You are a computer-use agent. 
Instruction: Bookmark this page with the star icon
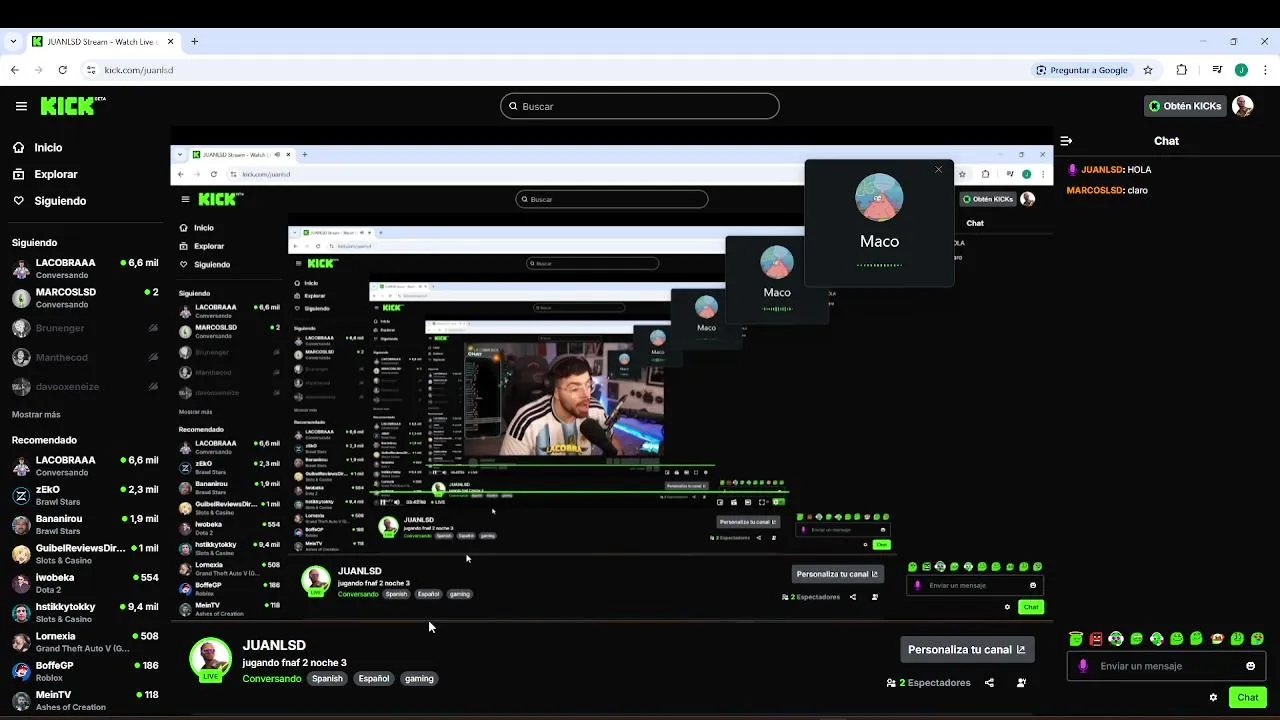1148,70
